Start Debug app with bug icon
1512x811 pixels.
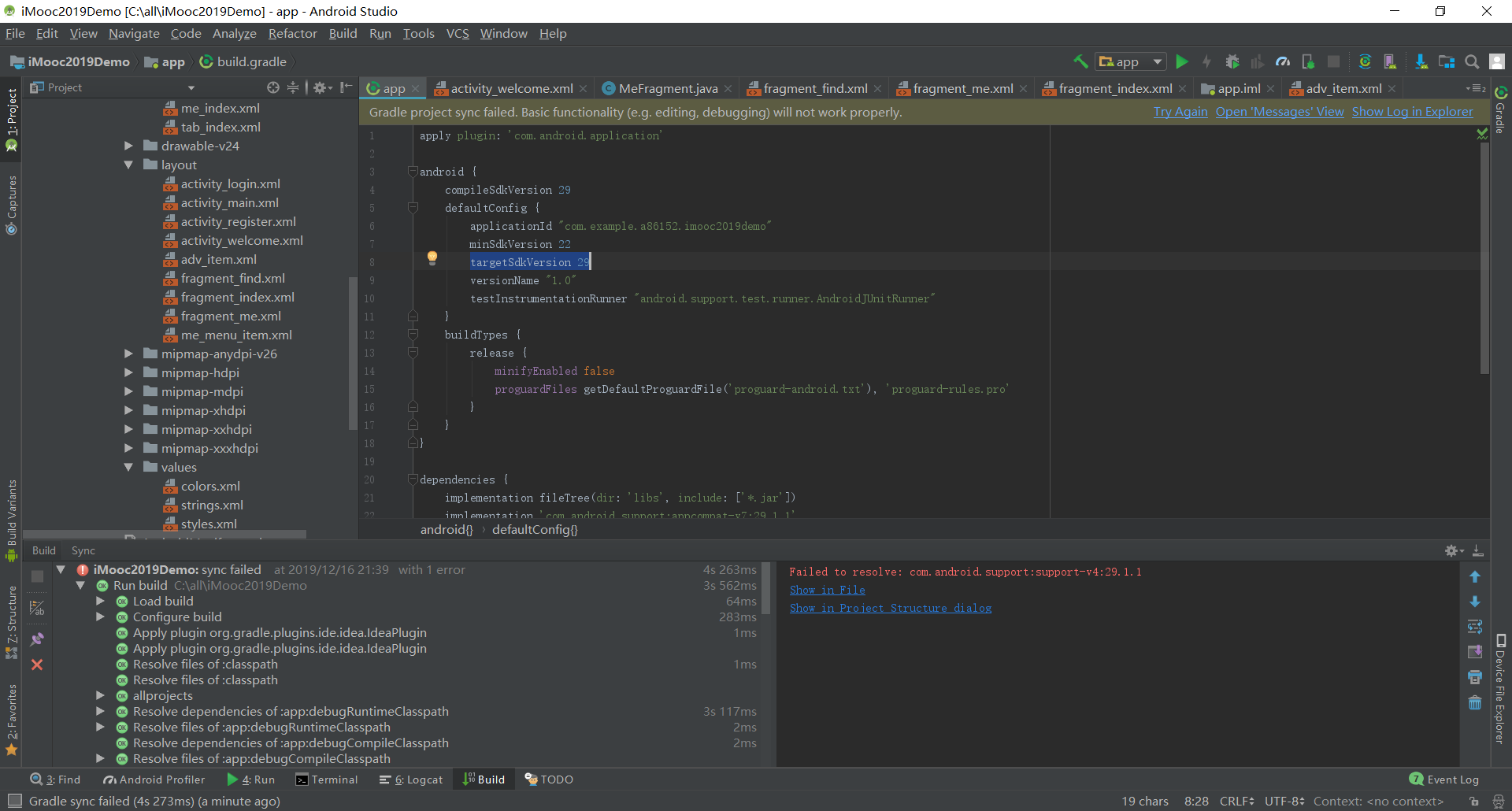tap(1232, 61)
